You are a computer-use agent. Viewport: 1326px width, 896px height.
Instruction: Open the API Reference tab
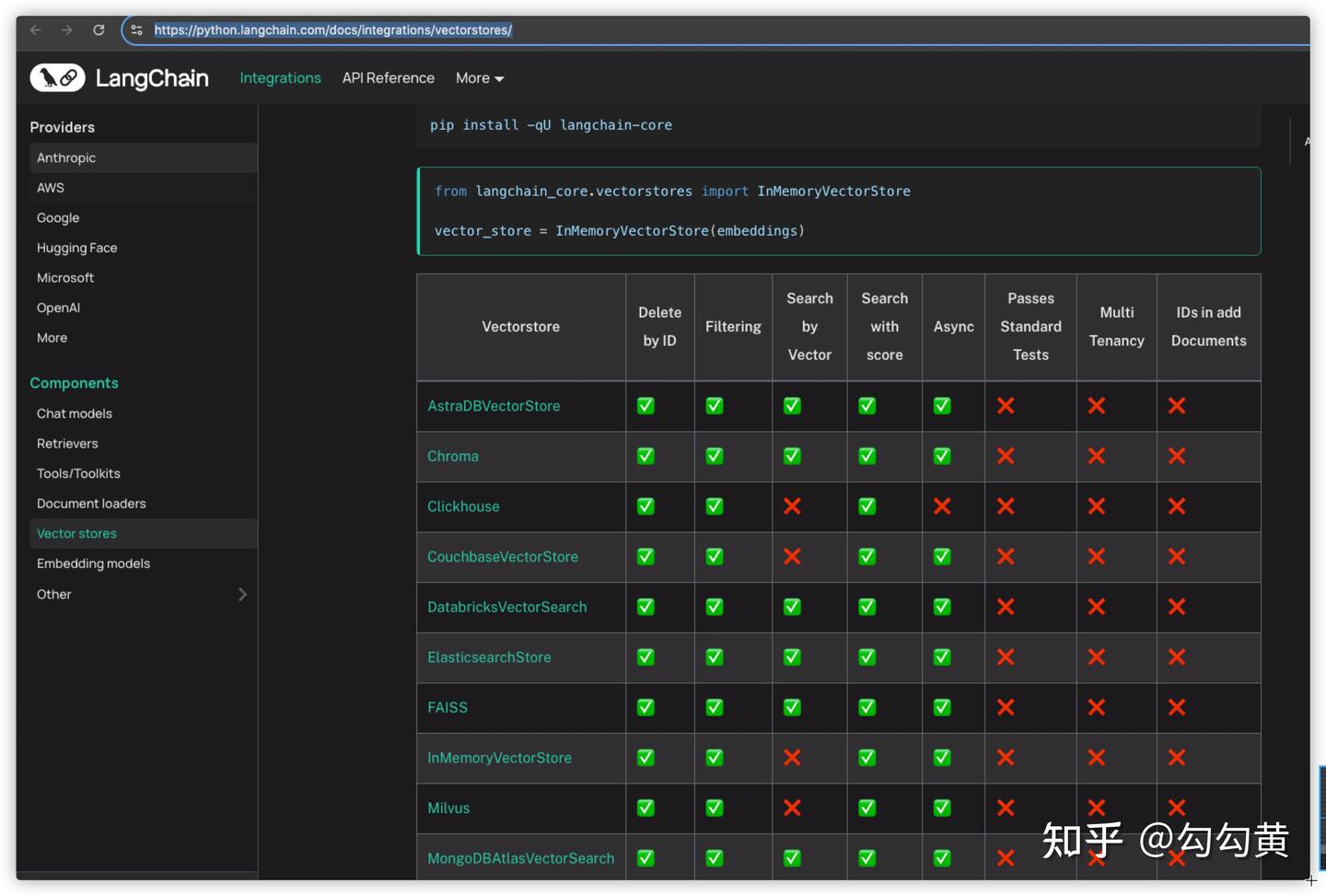coord(388,78)
